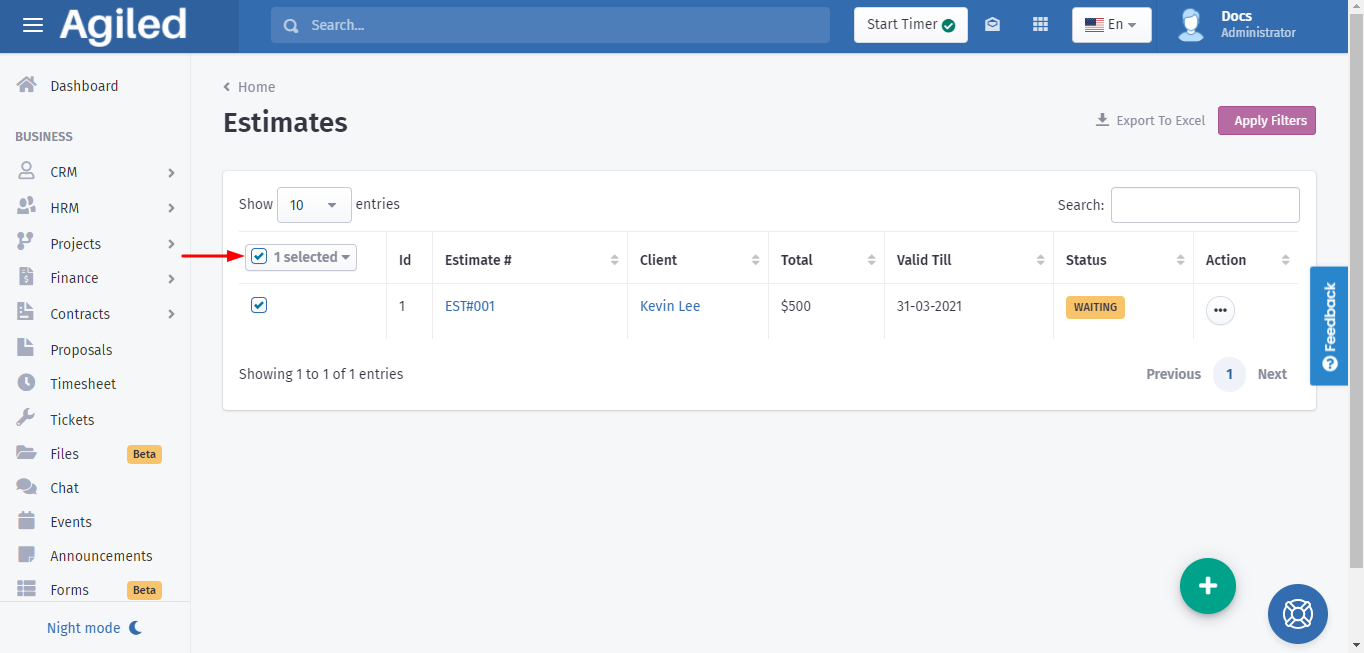The image size is (1364, 653).
Task: Open the show entries count dropdown
Action: pyautogui.click(x=314, y=205)
